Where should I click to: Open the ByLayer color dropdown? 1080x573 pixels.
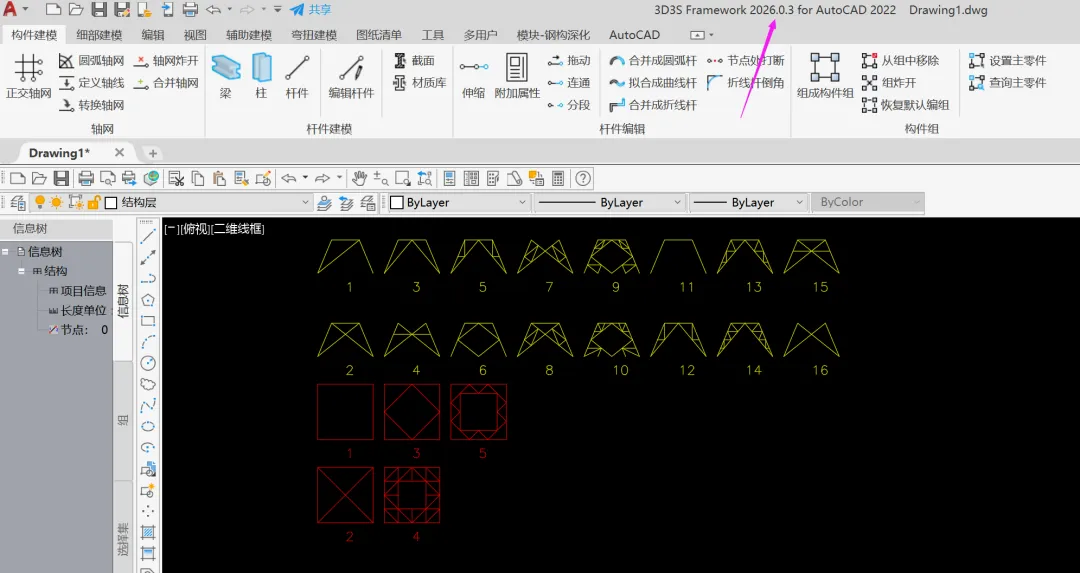coord(522,202)
